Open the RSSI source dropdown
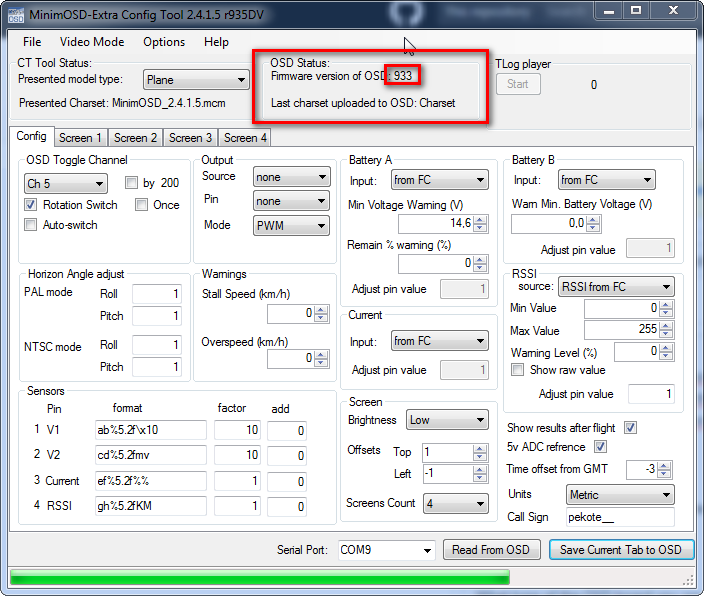This screenshot has height=596, width=704. 616,287
